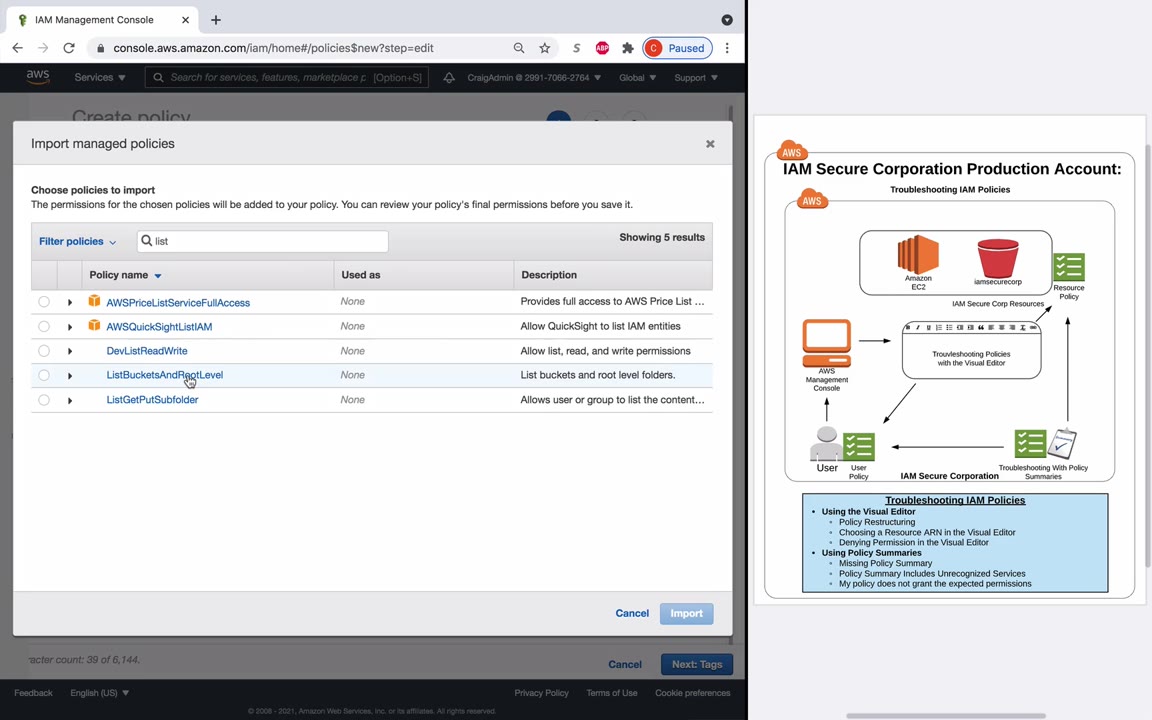Sort by Policy name column header
This screenshot has width=1152, height=720.
[125, 275]
